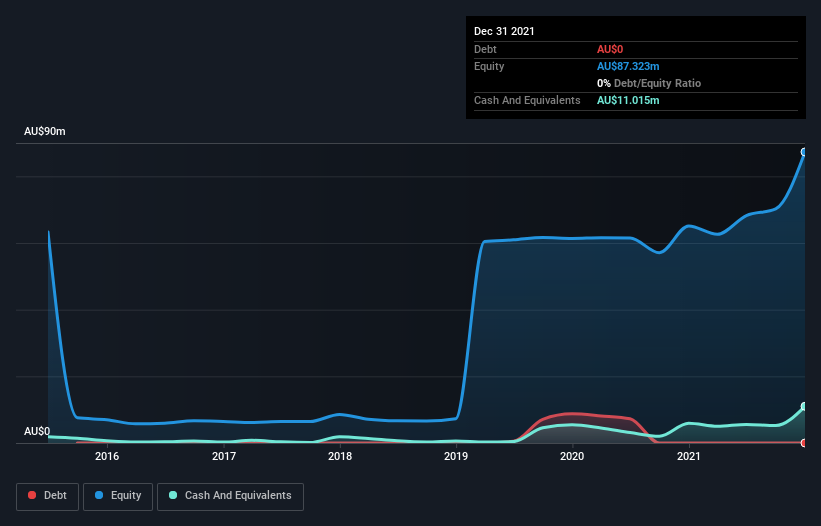Screen dimensions: 821x526
Task: Click the red Debt endpoint marker
Action: coord(804,443)
